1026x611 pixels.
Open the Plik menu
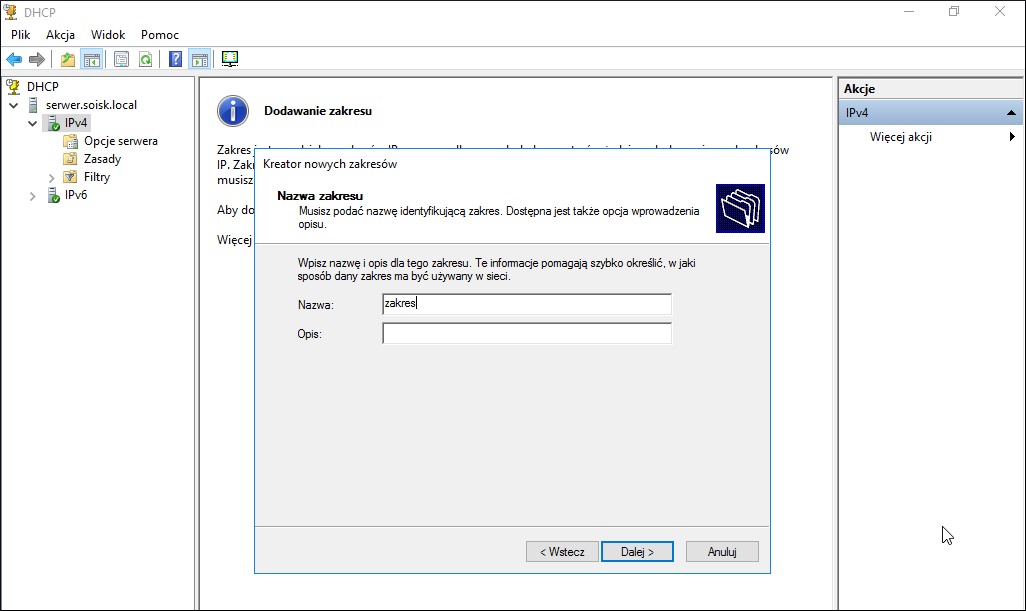point(20,35)
